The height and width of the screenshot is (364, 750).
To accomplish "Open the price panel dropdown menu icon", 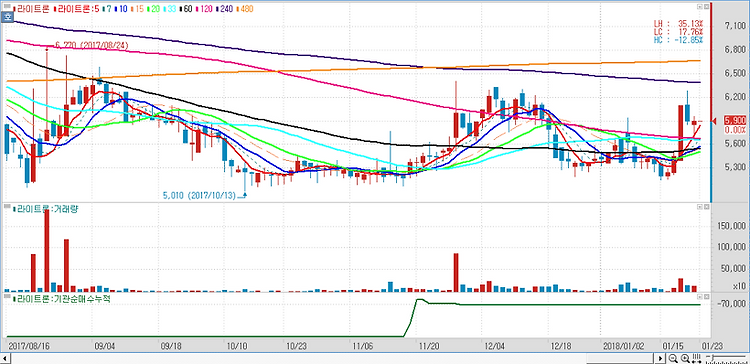I will [699, 7].
